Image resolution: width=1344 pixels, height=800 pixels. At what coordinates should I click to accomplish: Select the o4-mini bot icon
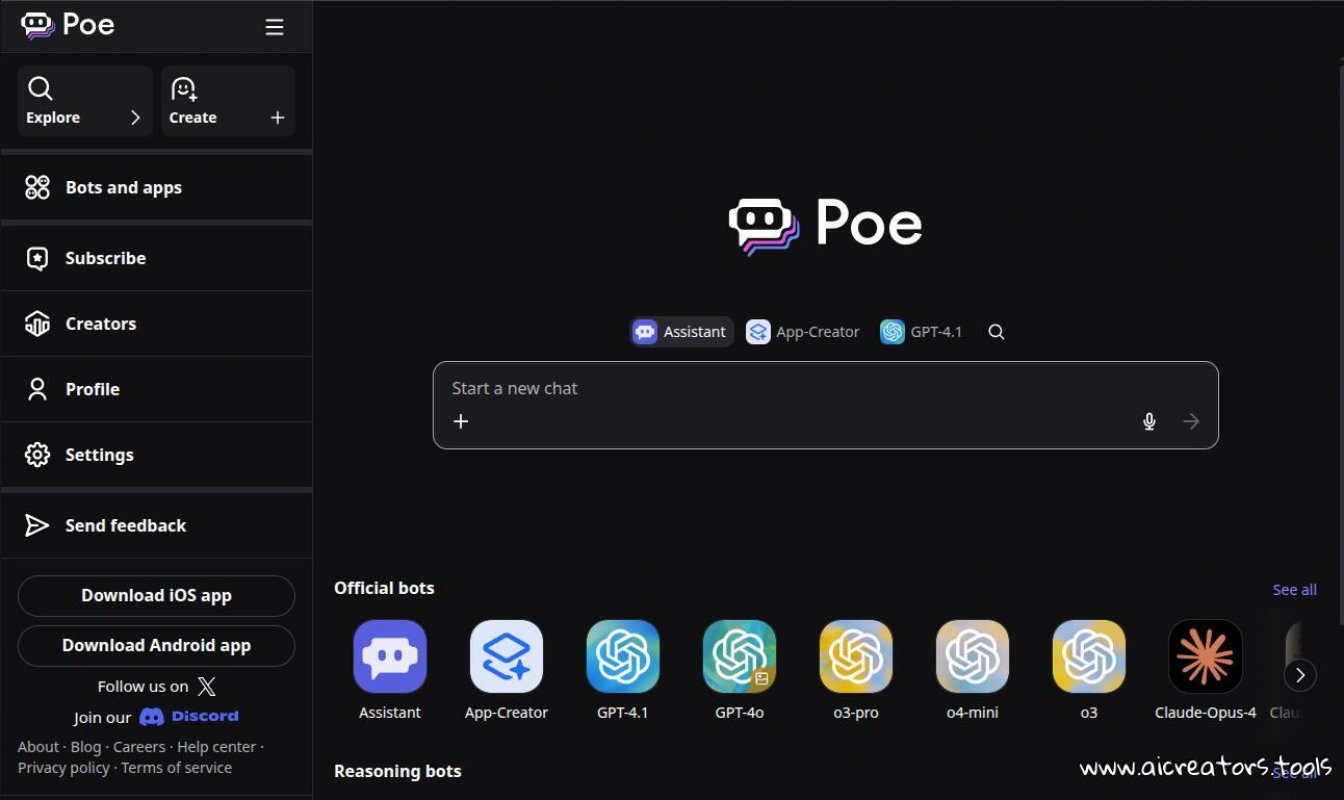(972, 657)
